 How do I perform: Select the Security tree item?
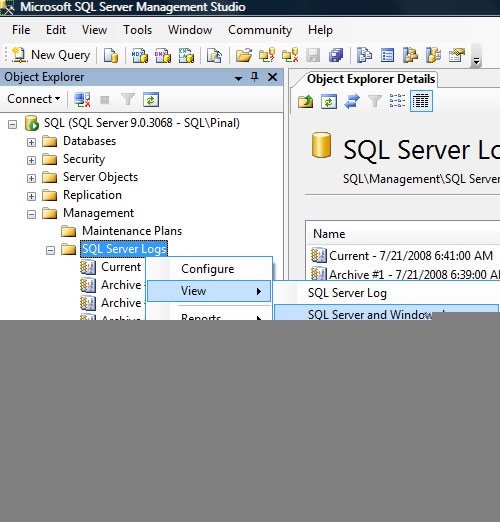pyautogui.click(x=84, y=159)
